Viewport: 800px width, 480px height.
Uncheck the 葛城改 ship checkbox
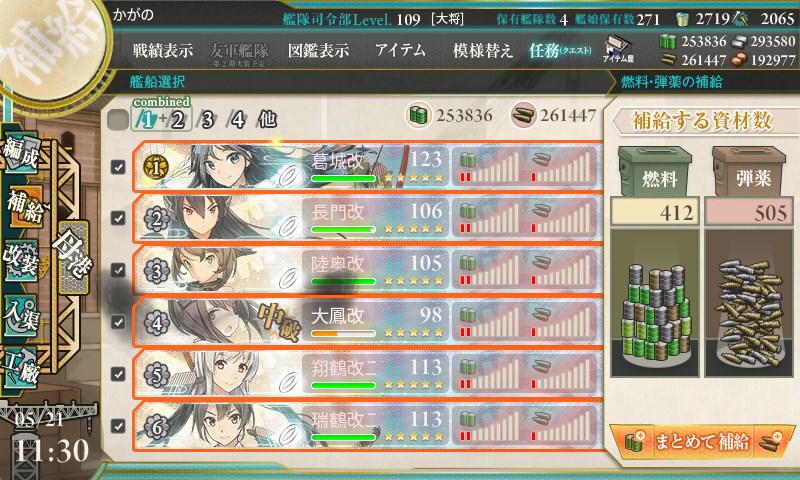(118, 167)
